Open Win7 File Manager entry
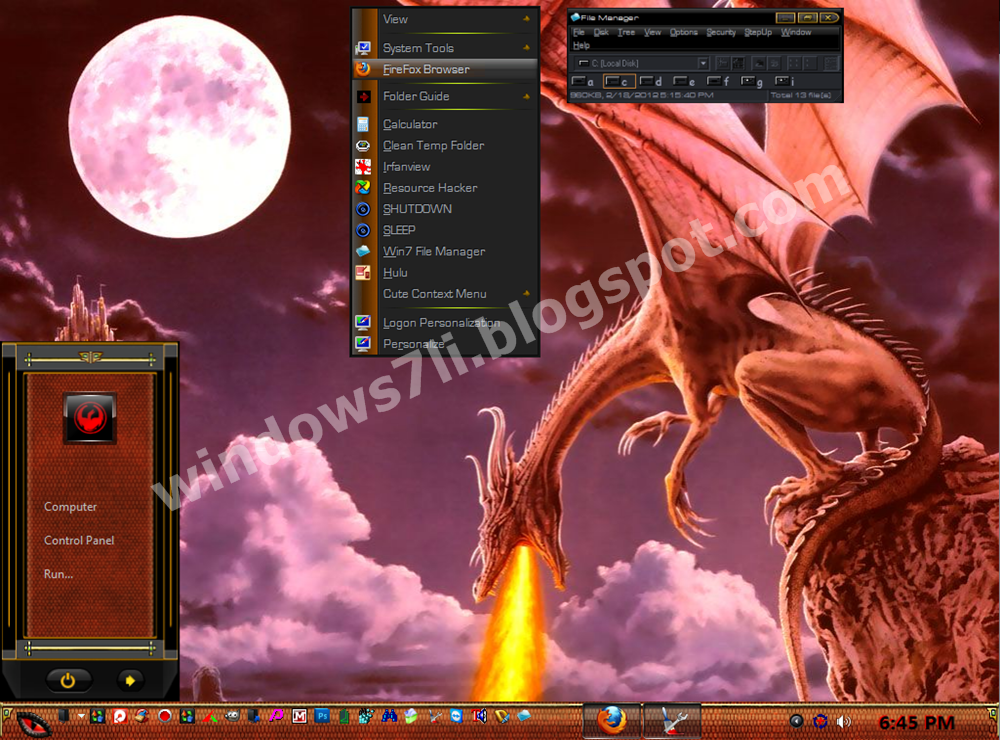1000x740 pixels. pyautogui.click(x=445, y=251)
